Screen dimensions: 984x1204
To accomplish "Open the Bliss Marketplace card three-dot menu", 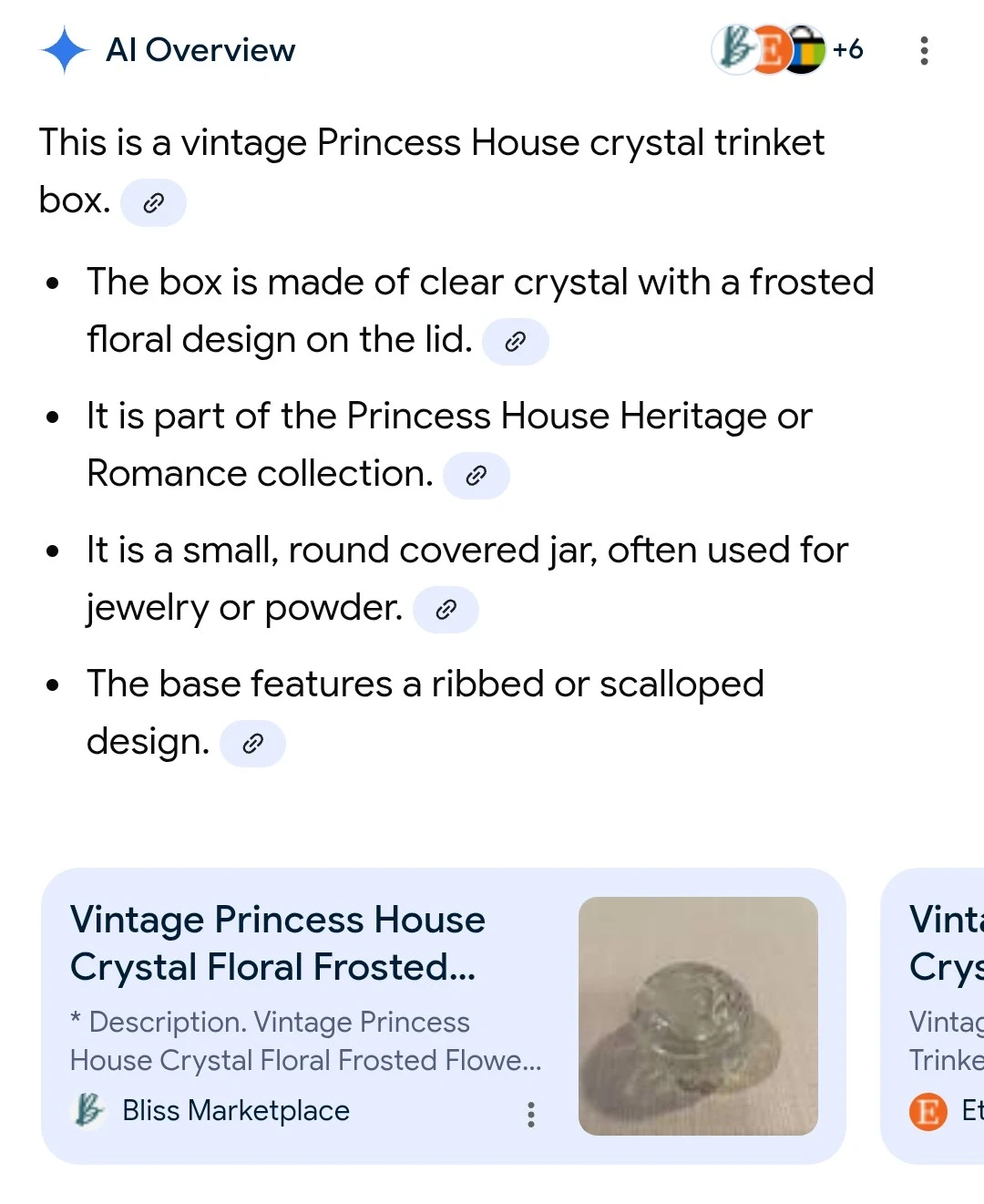I will [x=531, y=1114].
